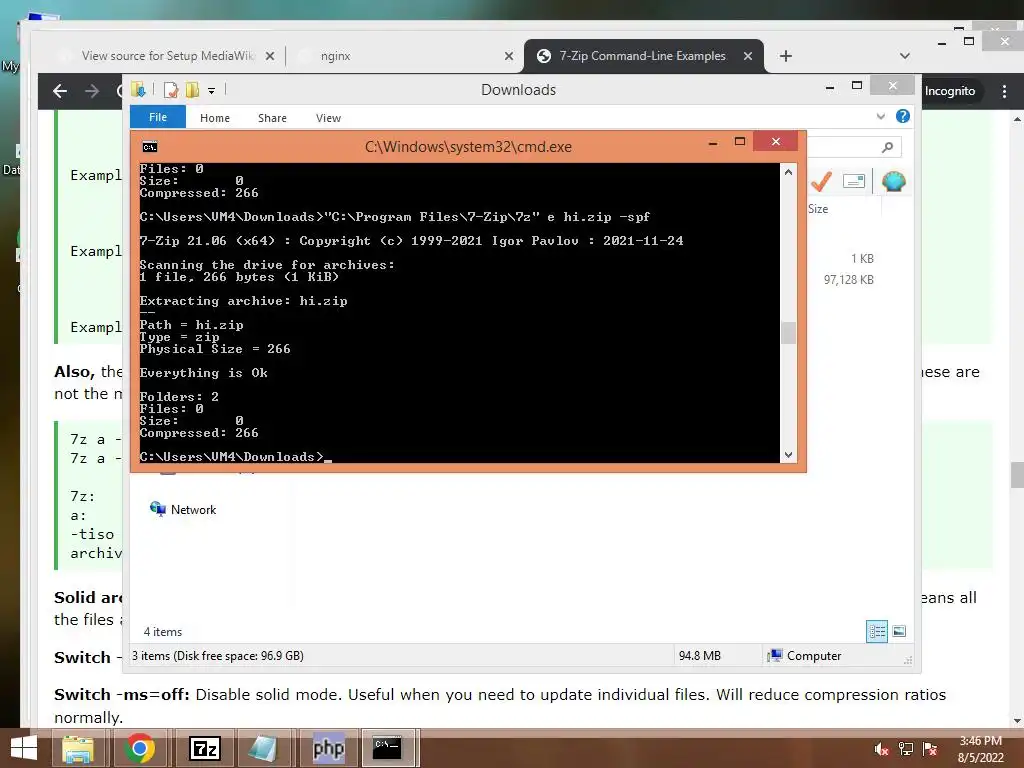Close the 7-Zip Command-Line Examples tab
1024x768 pixels.
pos(748,56)
